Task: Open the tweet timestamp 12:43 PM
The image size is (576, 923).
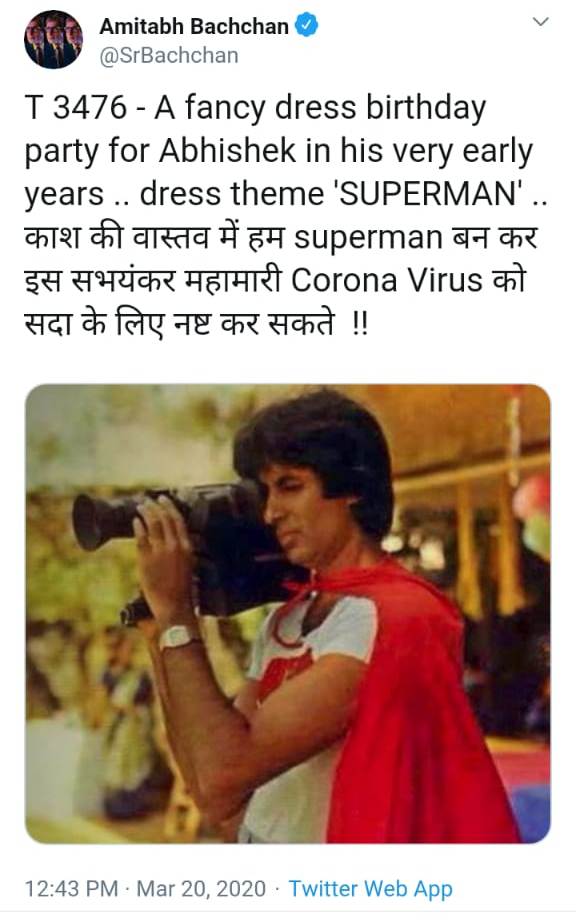Action: pos(71,888)
